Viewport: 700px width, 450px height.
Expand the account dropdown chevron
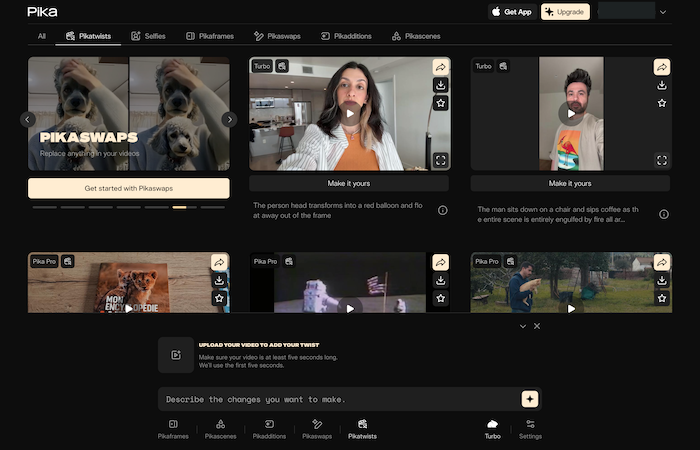663,12
